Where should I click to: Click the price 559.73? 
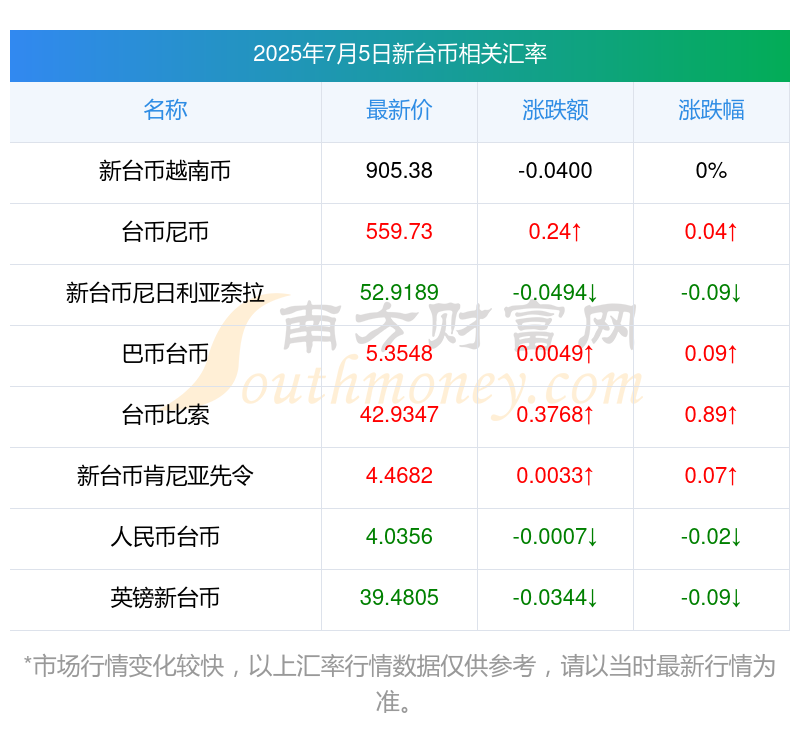click(x=399, y=232)
